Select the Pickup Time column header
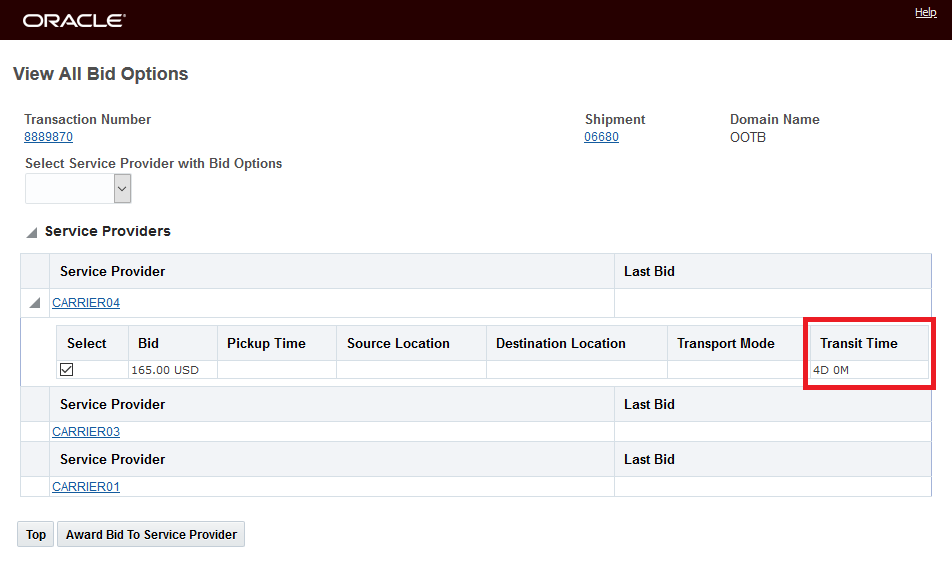Viewport: 952px width, 562px height. tap(266, 343)
